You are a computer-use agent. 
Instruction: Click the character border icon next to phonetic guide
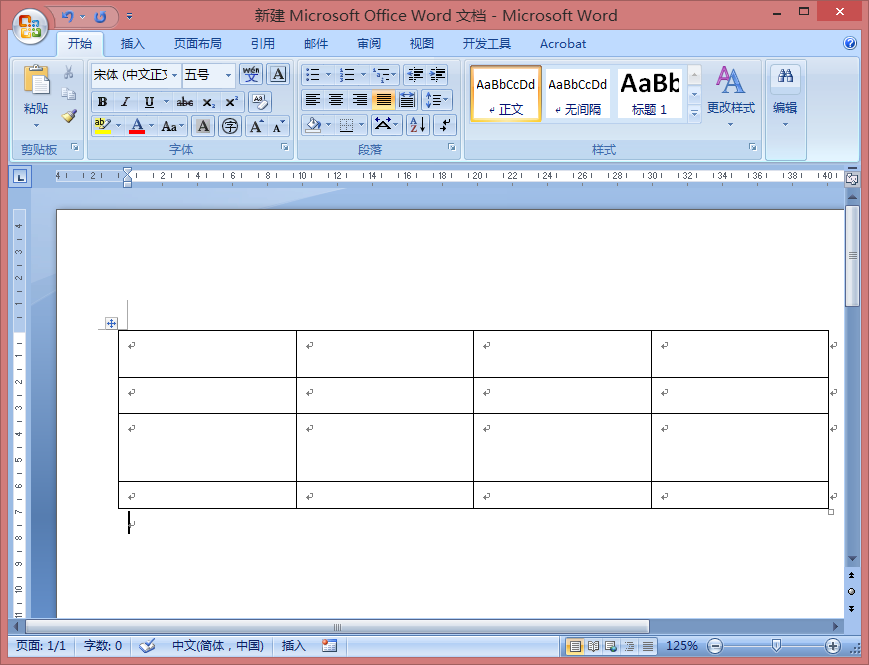point(278,74)
